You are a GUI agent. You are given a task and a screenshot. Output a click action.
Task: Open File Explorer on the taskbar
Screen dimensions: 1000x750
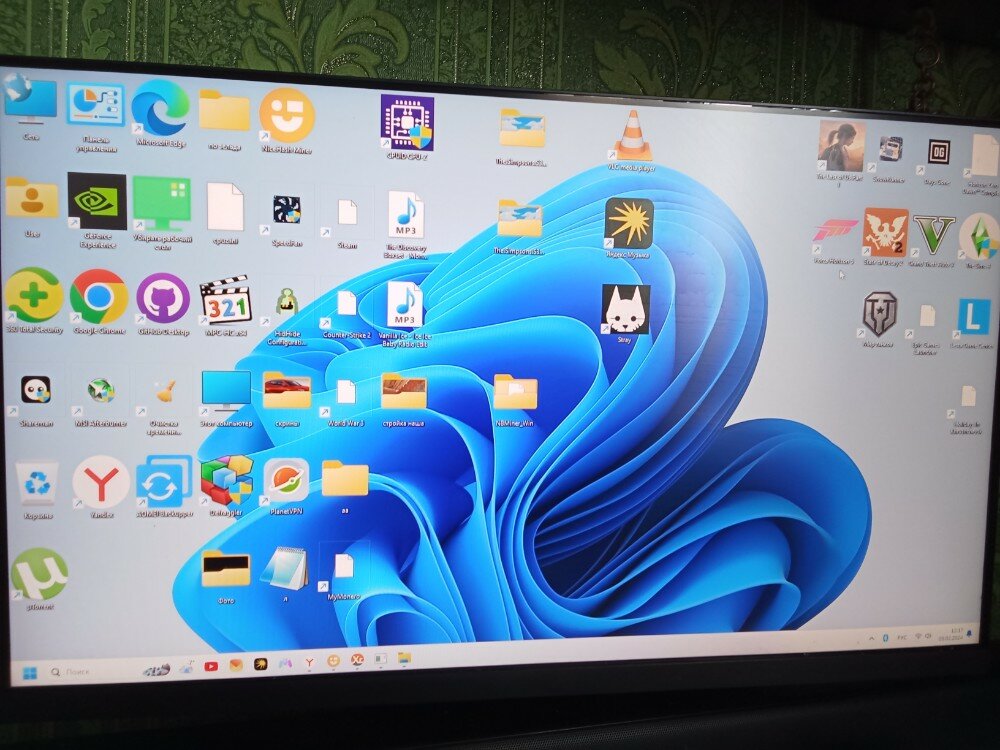(404, 658)
